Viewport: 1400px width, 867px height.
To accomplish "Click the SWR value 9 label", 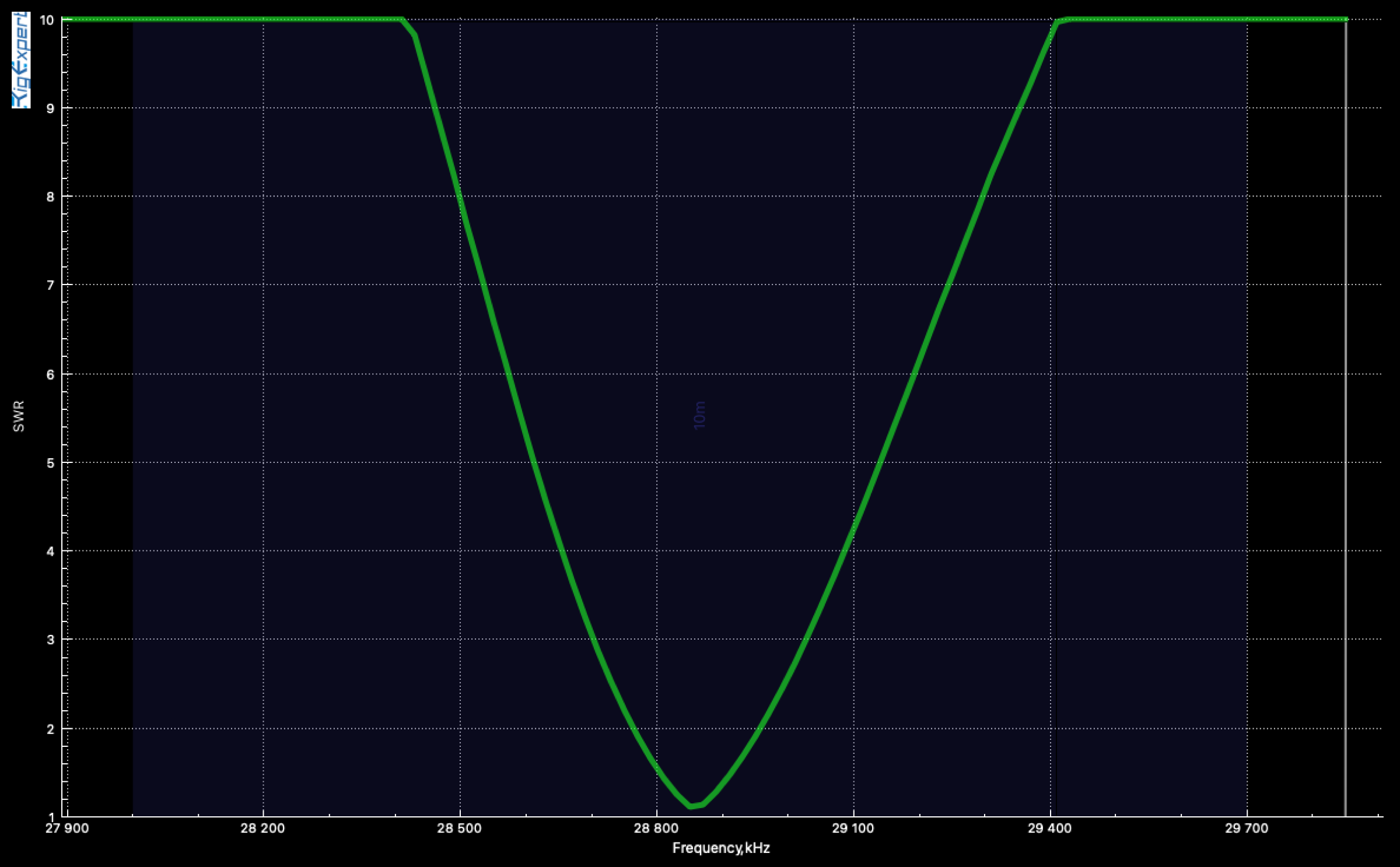I will coord(50,108).
